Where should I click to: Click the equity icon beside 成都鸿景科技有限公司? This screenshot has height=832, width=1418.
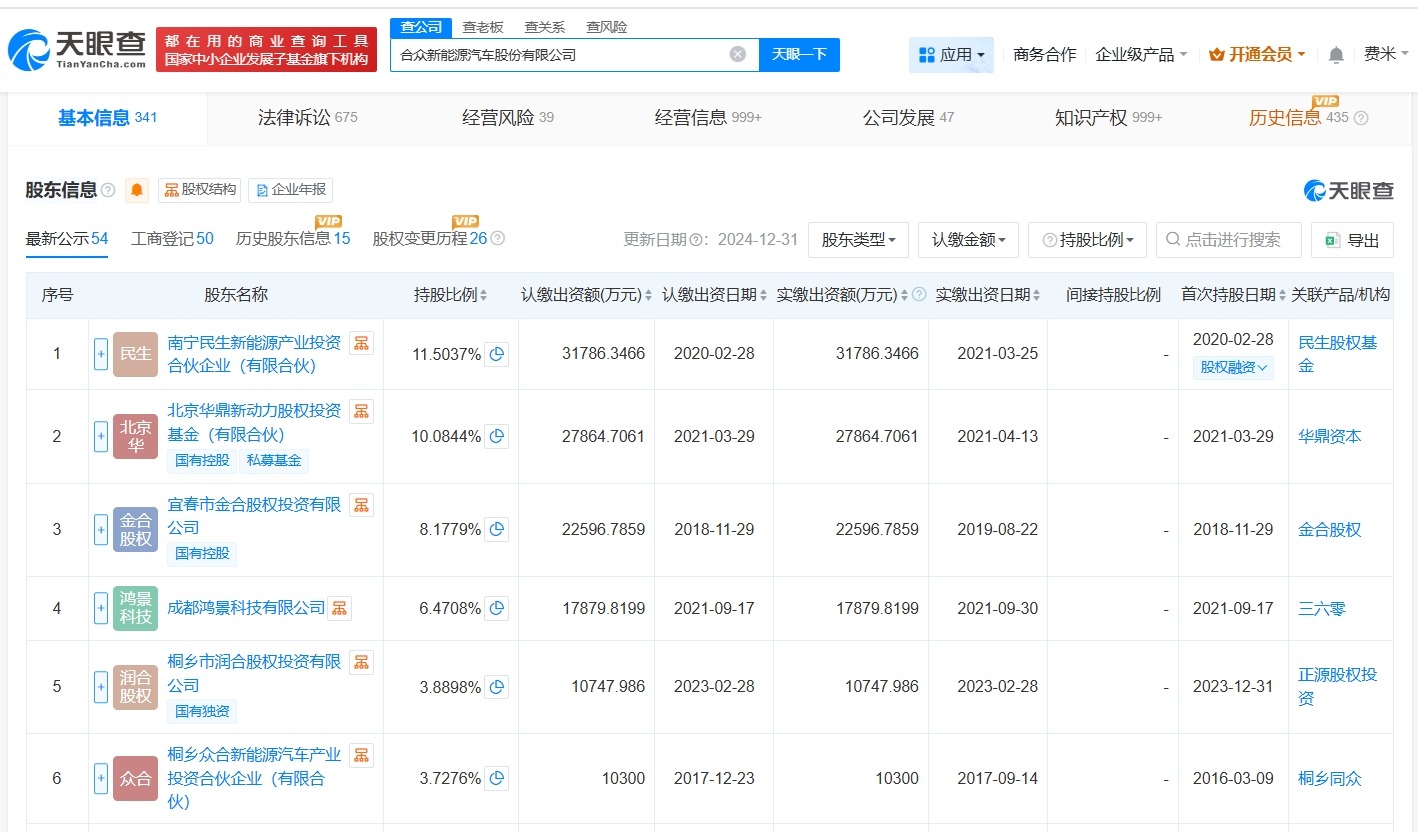pos(339,608)
